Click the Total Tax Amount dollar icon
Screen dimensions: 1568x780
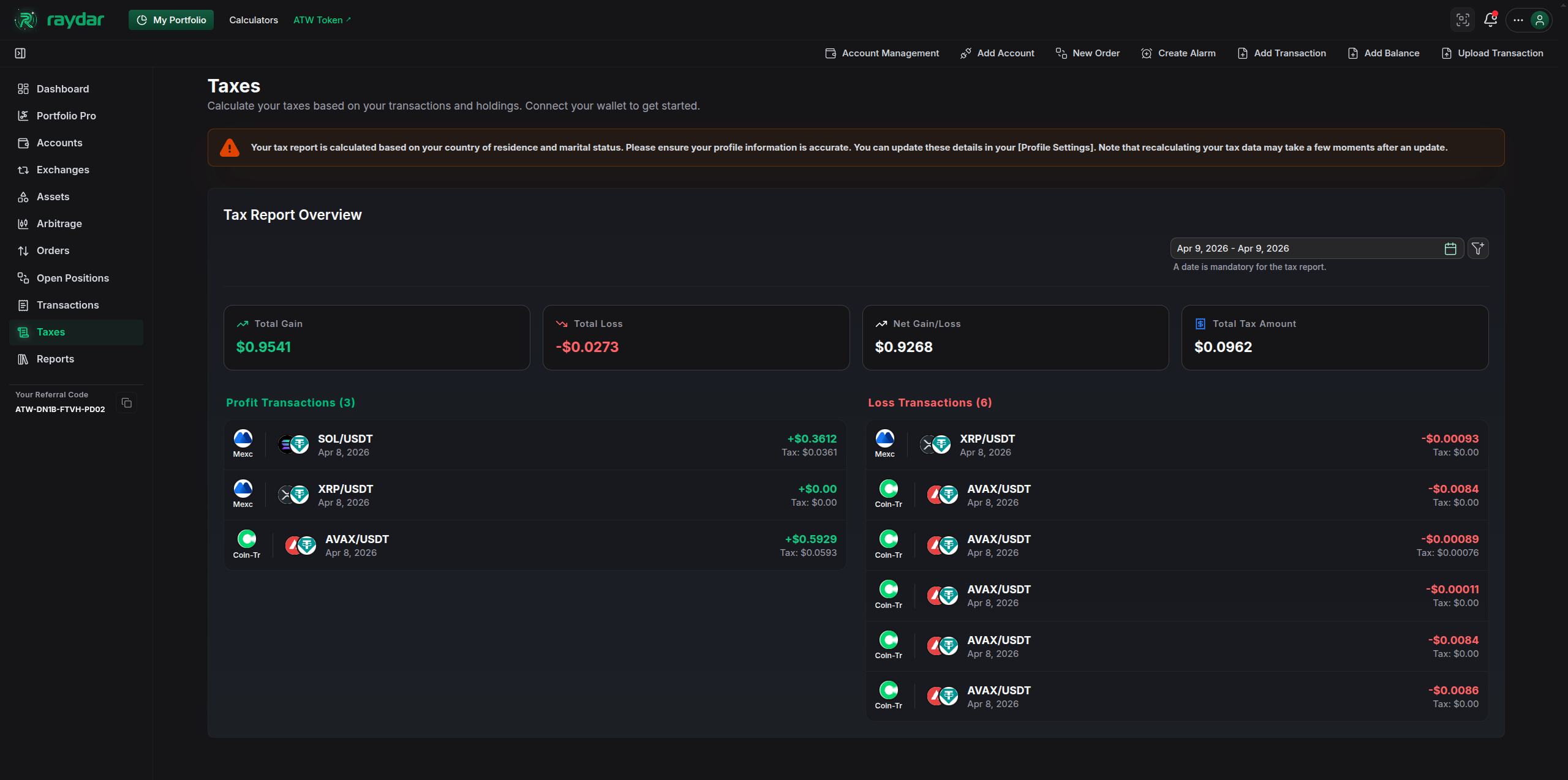point(1200,324)
